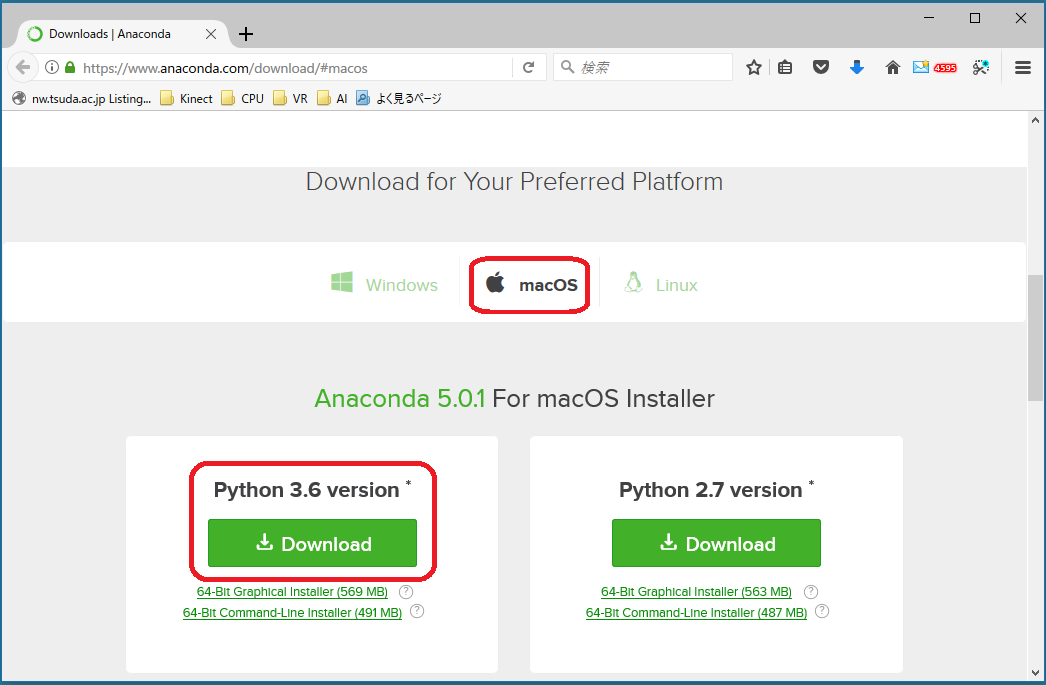Open the Pocket save icon
Image resolution: width=1046 pixels, height=685 pixels.
point(820,68)
